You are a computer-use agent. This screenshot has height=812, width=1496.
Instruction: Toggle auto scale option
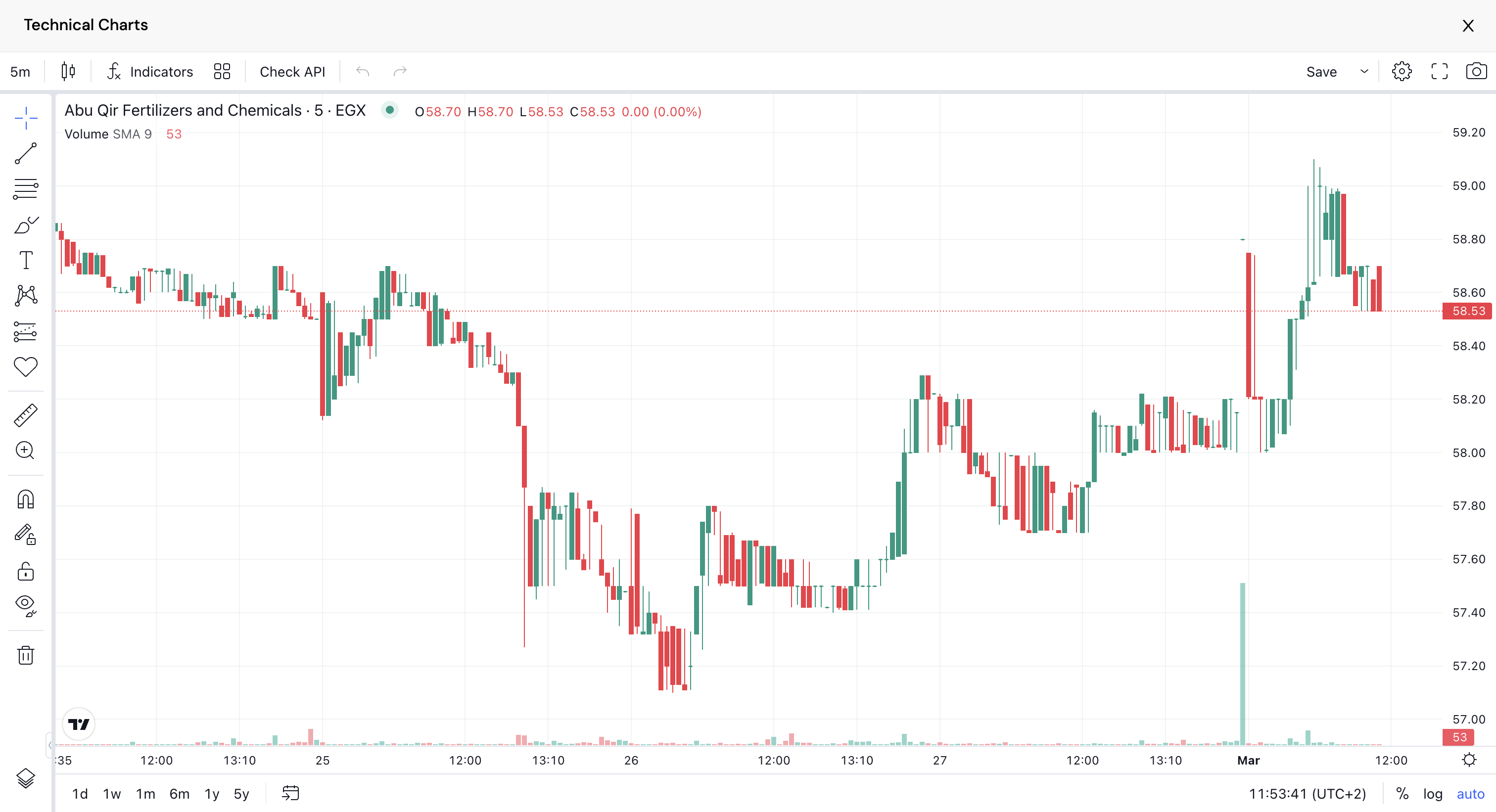point(1470,793)
